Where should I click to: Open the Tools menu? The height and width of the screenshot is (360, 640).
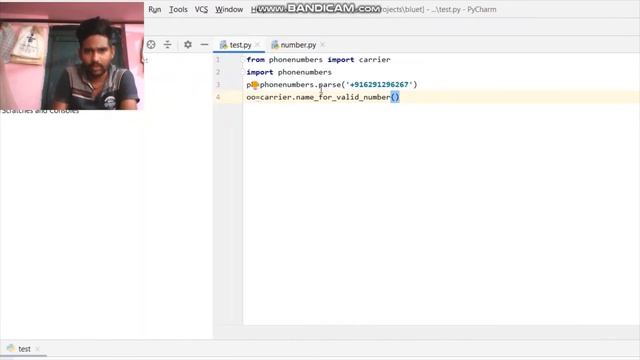coord(178,9)
